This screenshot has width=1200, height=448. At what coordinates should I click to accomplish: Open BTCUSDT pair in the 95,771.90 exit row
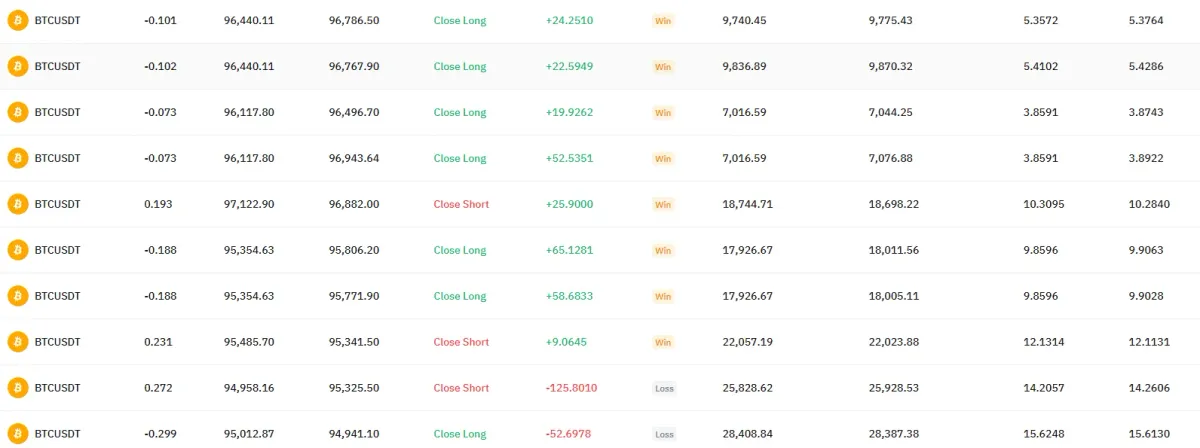point(57,296)
